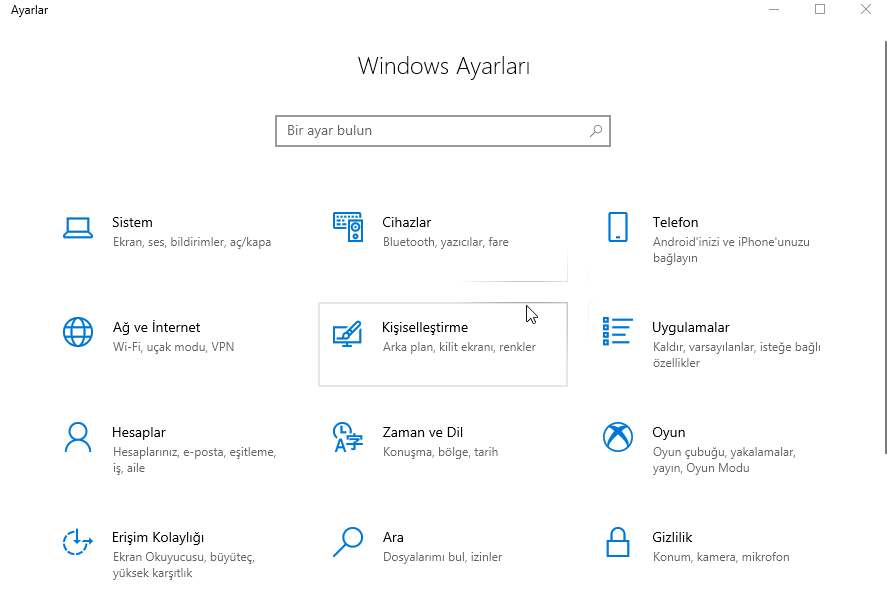Click "Arka plan, kilit ekranı, renkler" text

click(459, 347)
